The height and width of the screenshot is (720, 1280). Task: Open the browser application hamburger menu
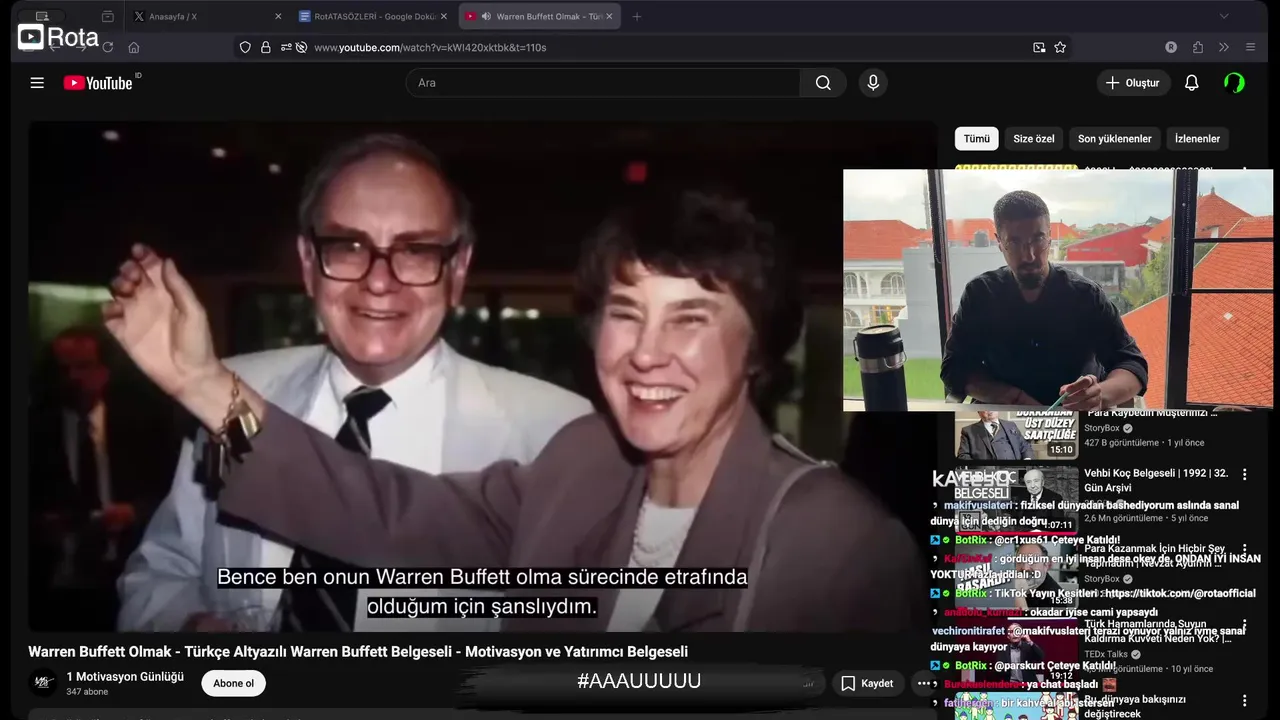tap(1250, 47)
